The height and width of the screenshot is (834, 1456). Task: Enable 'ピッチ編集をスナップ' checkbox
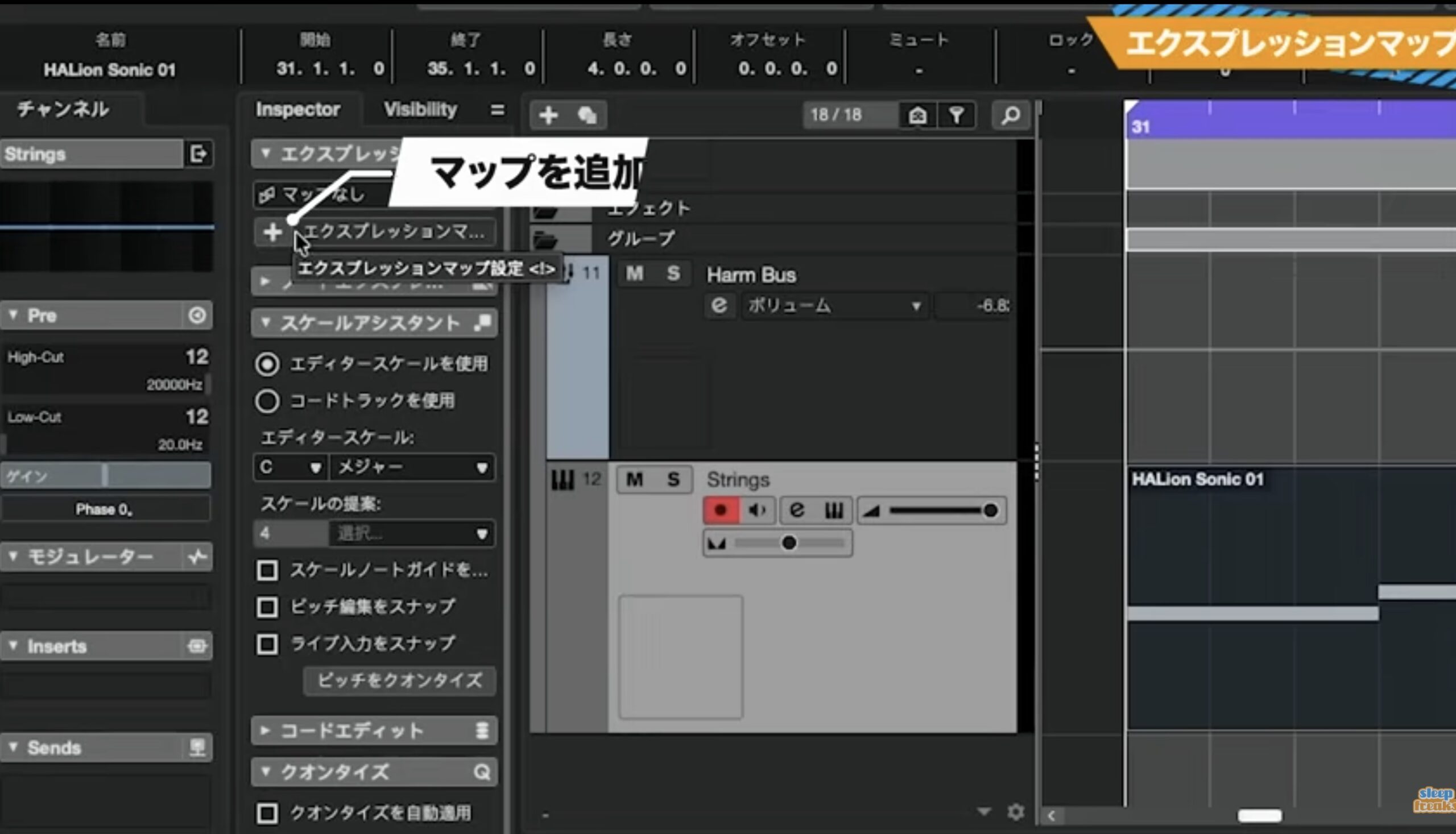pyautogui.click(x=267, y=607)
